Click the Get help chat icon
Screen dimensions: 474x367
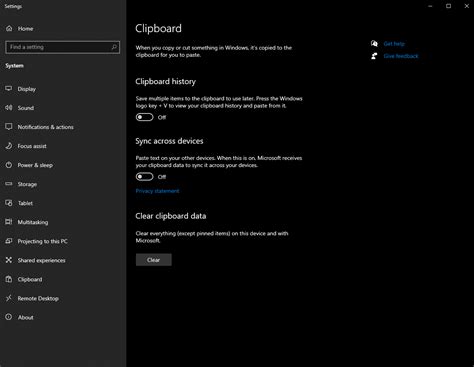coord(374,43)
